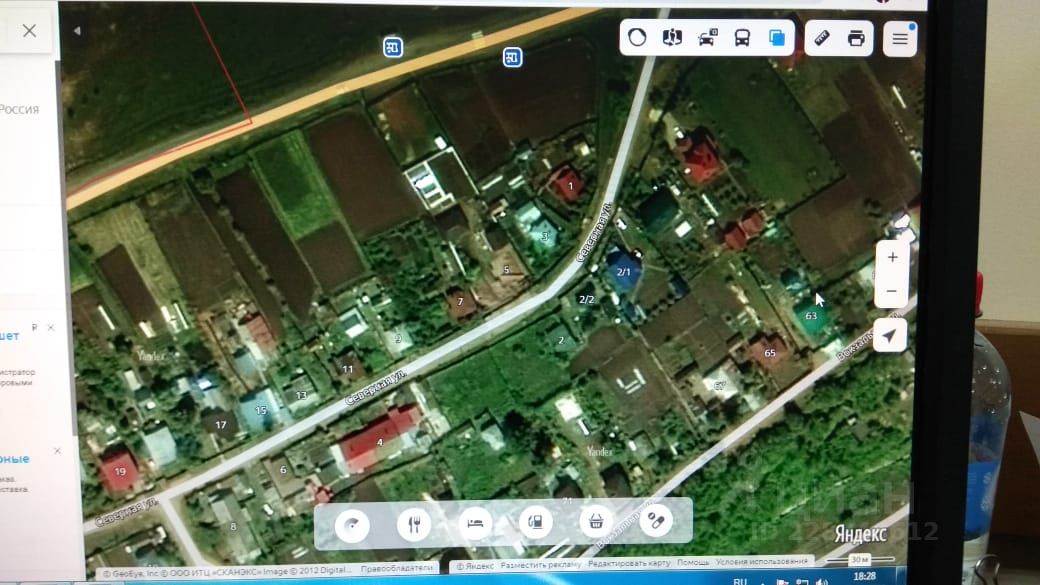1040x585 pixels.
Task: Zoom in with the plus button
Action: [892, 257]
